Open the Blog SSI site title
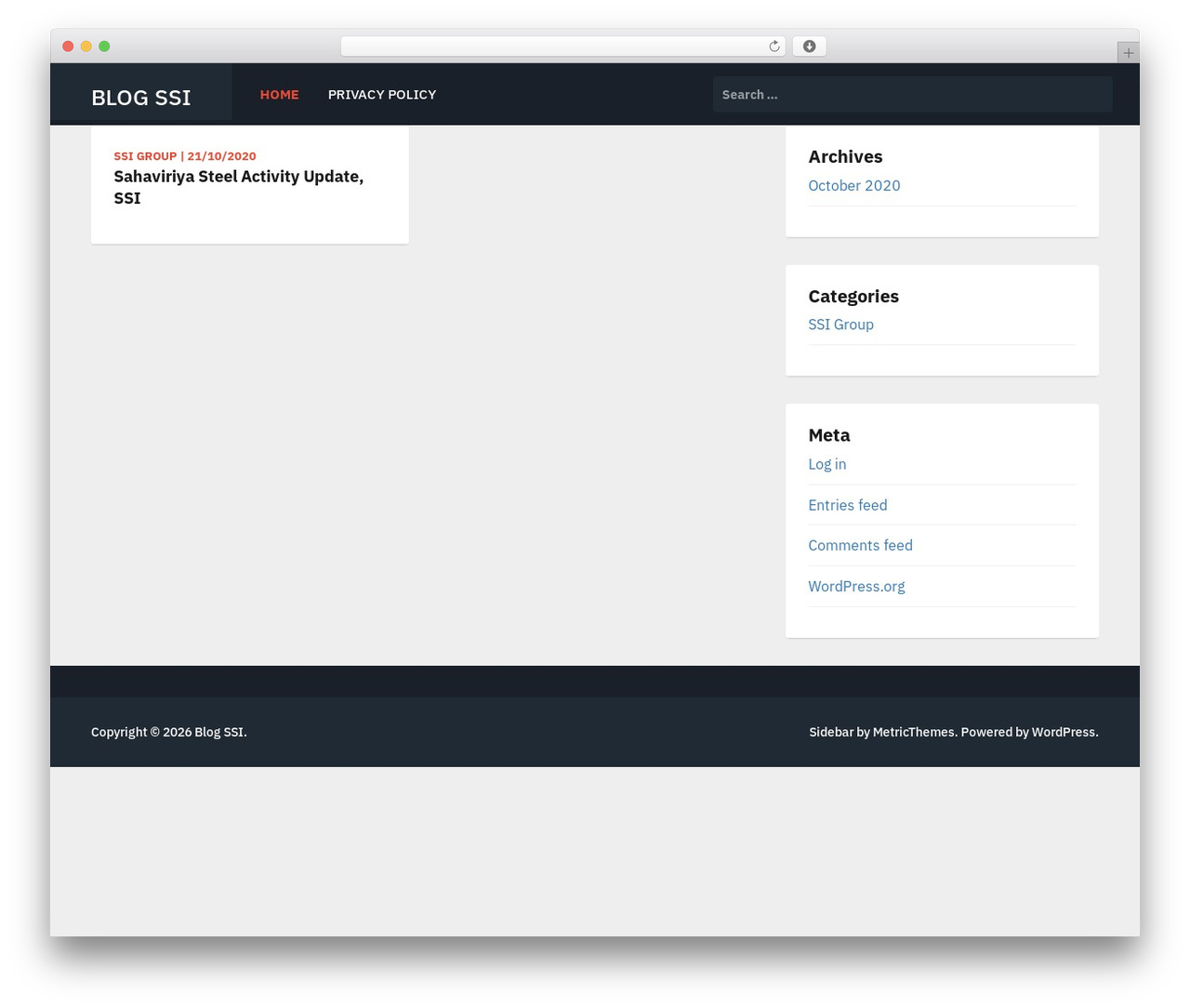The image size is (1190, 1008). [x=141, y=98]
